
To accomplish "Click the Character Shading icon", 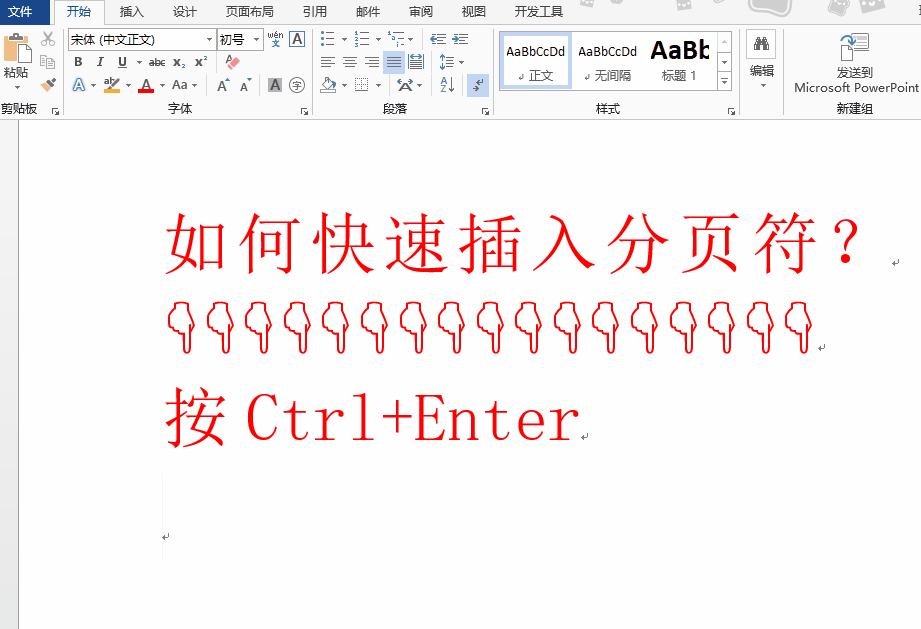I will (x=274, y=86).
